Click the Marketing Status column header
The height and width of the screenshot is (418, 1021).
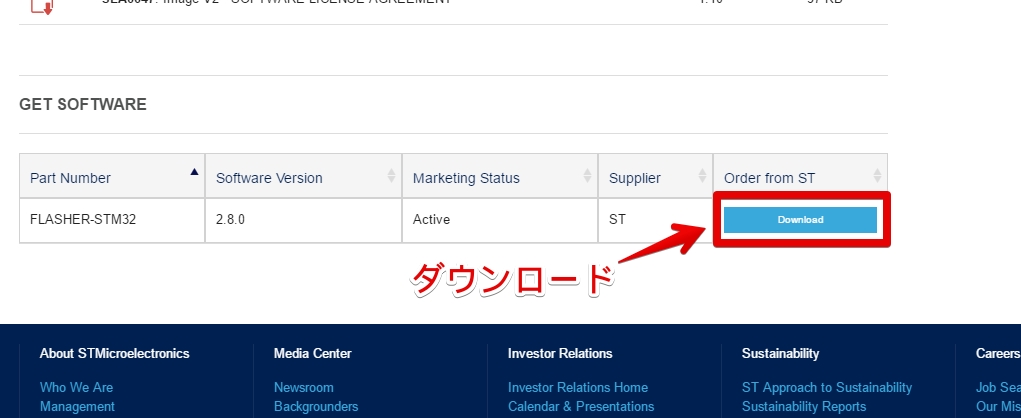pos(500,176)
